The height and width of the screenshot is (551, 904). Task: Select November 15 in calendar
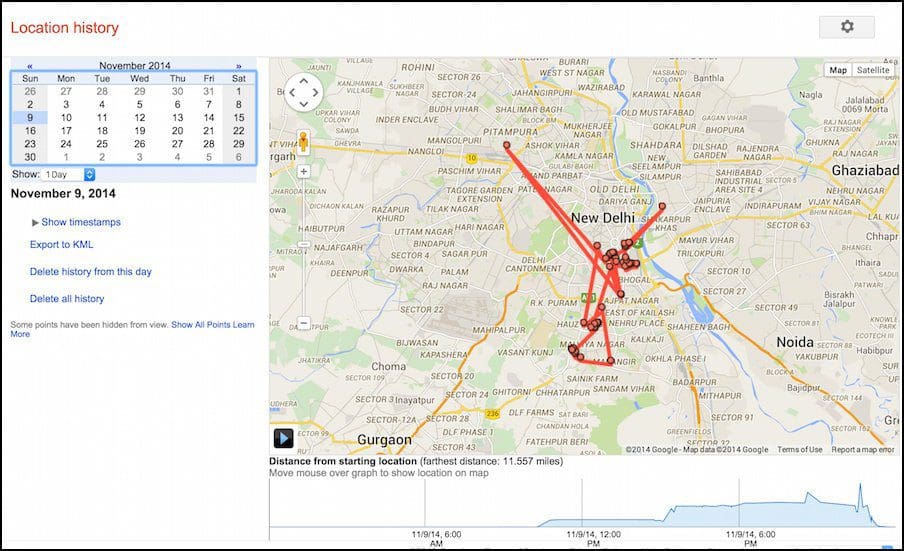239,118
